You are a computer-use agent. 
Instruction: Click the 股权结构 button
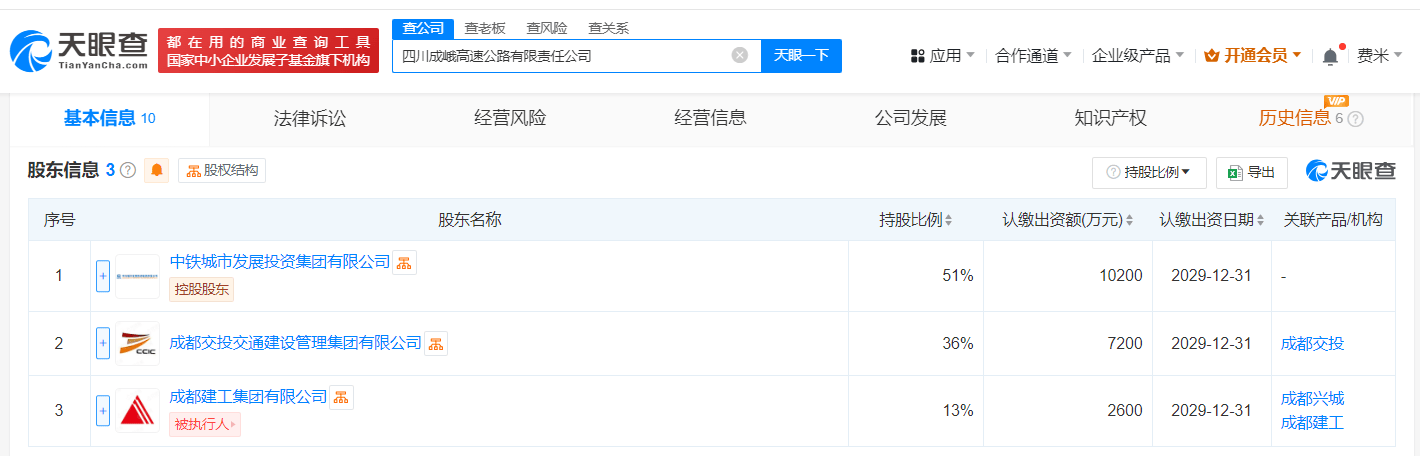(222, 171)
